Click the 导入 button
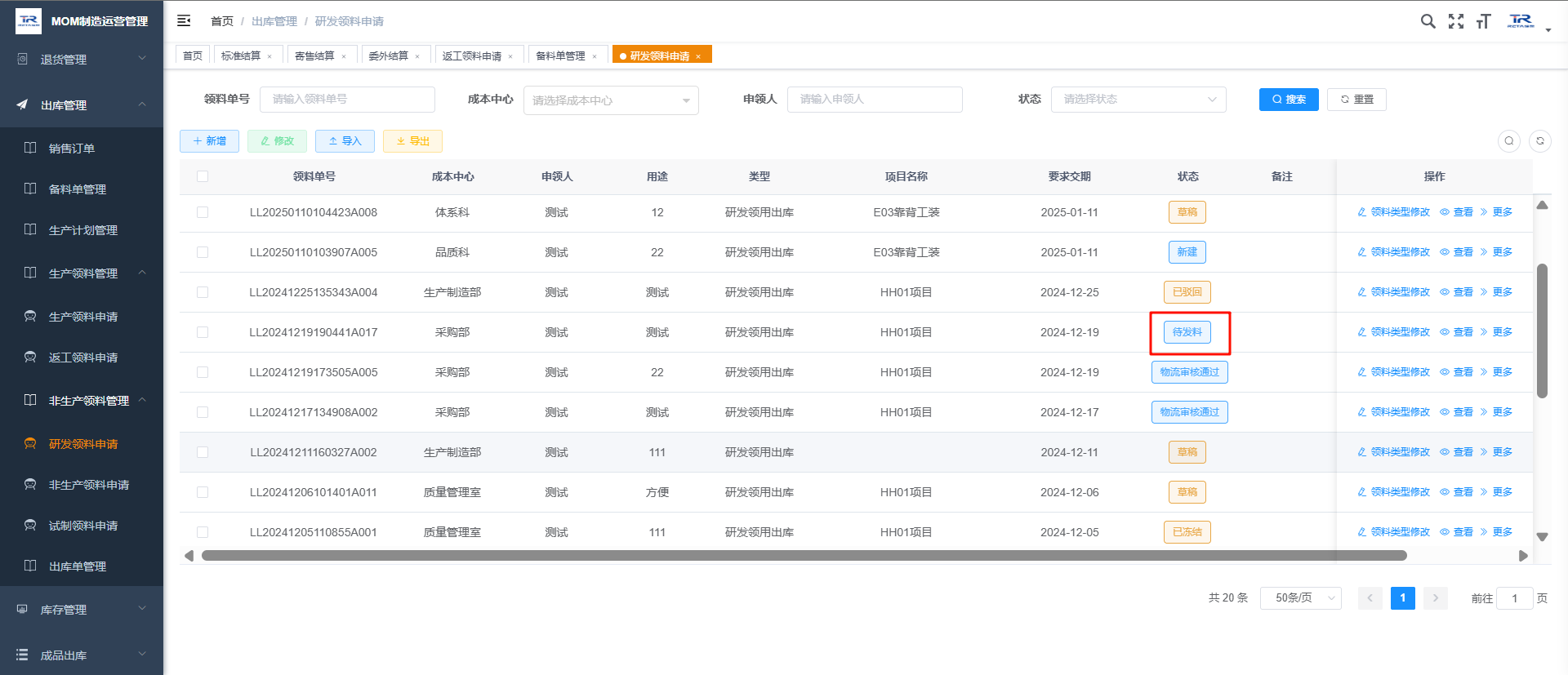 (x=345, y=141)
